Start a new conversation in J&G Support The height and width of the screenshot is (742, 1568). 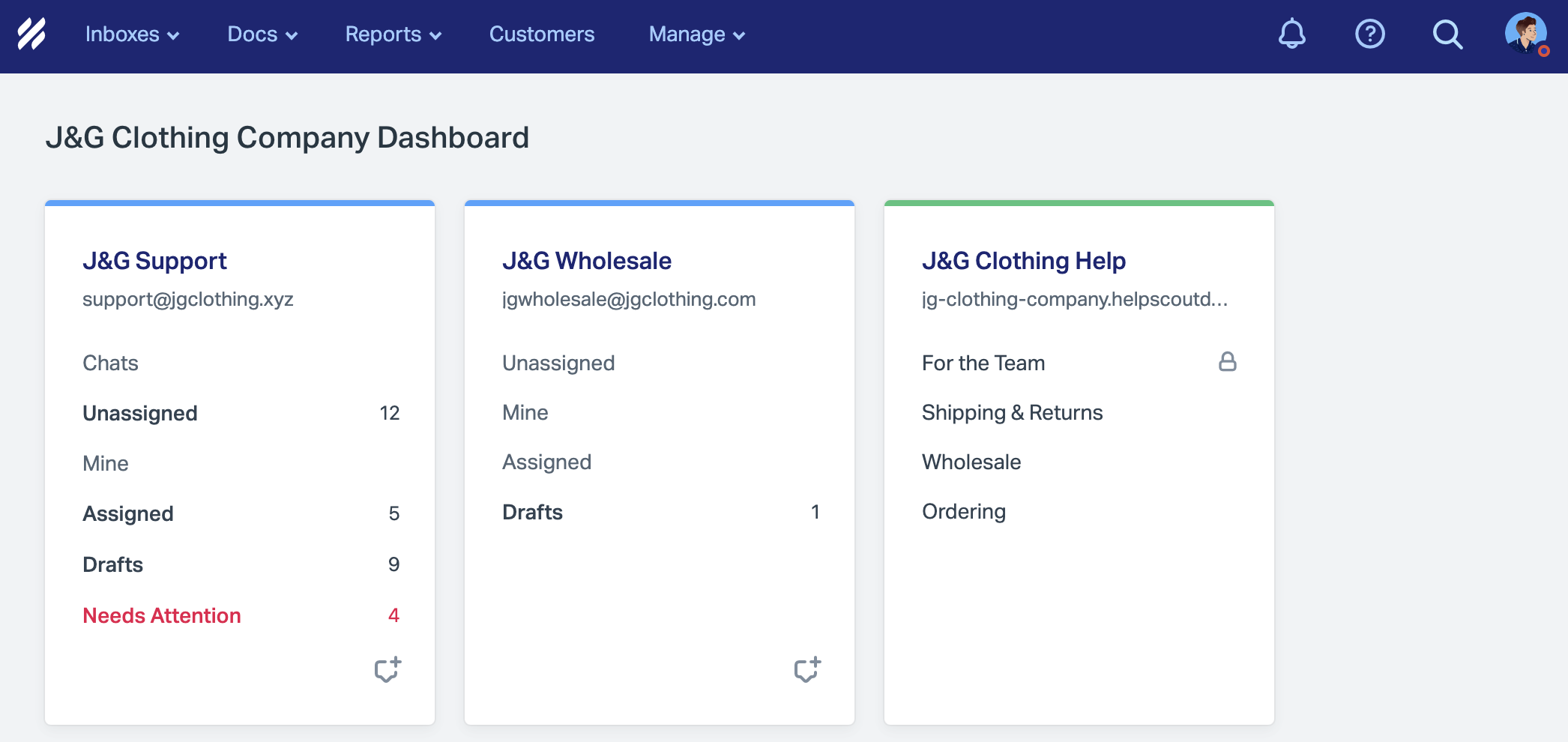pyautogui.click(x=387, y=669)
